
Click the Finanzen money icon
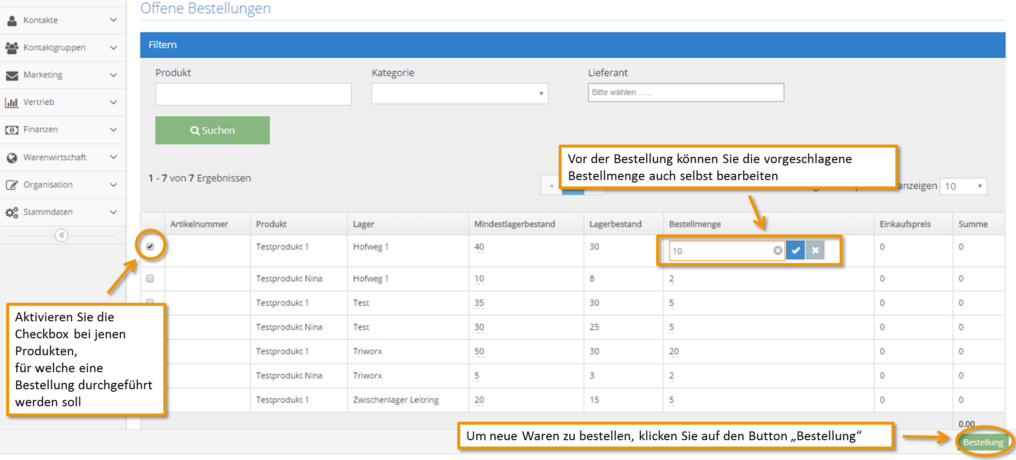(x=12, y=130)
